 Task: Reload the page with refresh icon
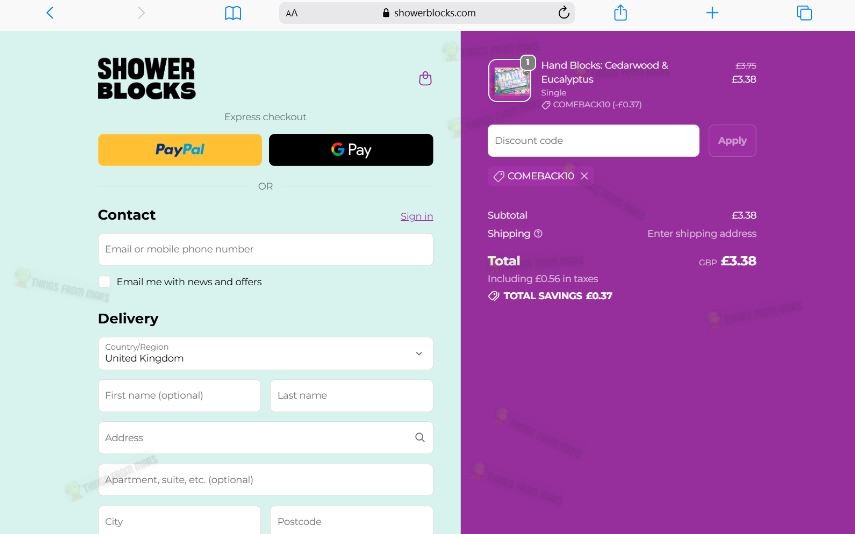564,13
